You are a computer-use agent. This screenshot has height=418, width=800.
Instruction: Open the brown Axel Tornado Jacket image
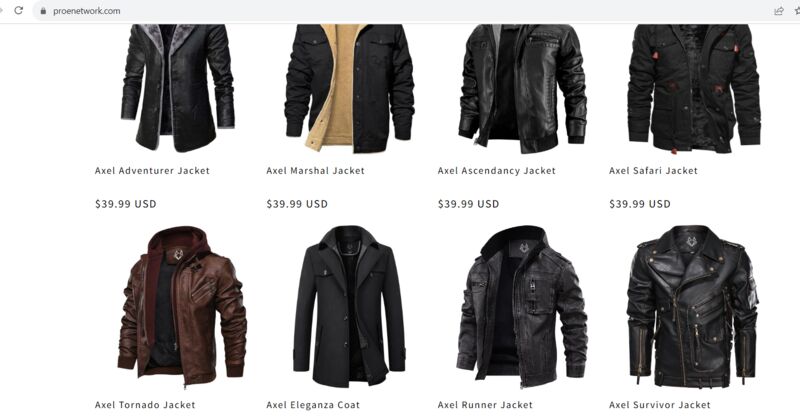pyautogui.click(x=182, y=306)
